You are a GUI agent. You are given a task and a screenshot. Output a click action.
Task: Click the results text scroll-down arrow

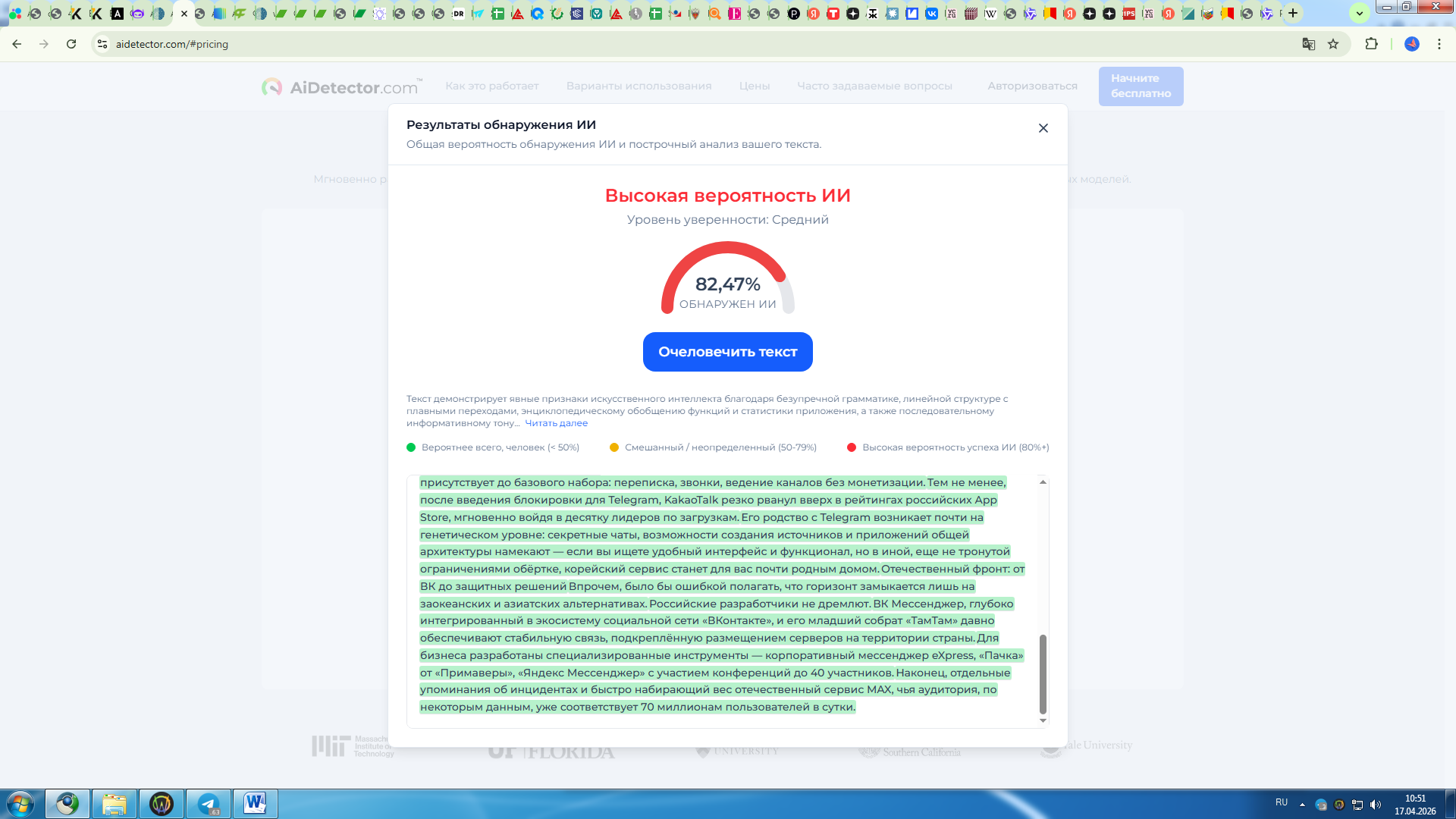point(1043,720)
